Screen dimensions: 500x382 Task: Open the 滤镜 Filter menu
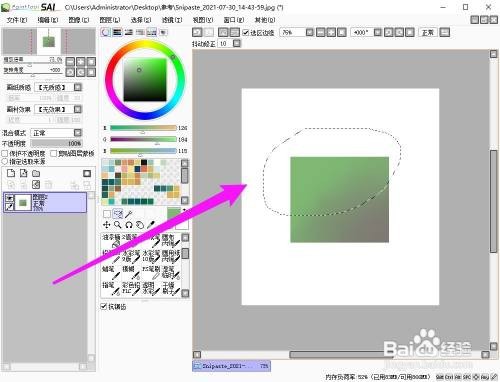[x=172, y=20]
